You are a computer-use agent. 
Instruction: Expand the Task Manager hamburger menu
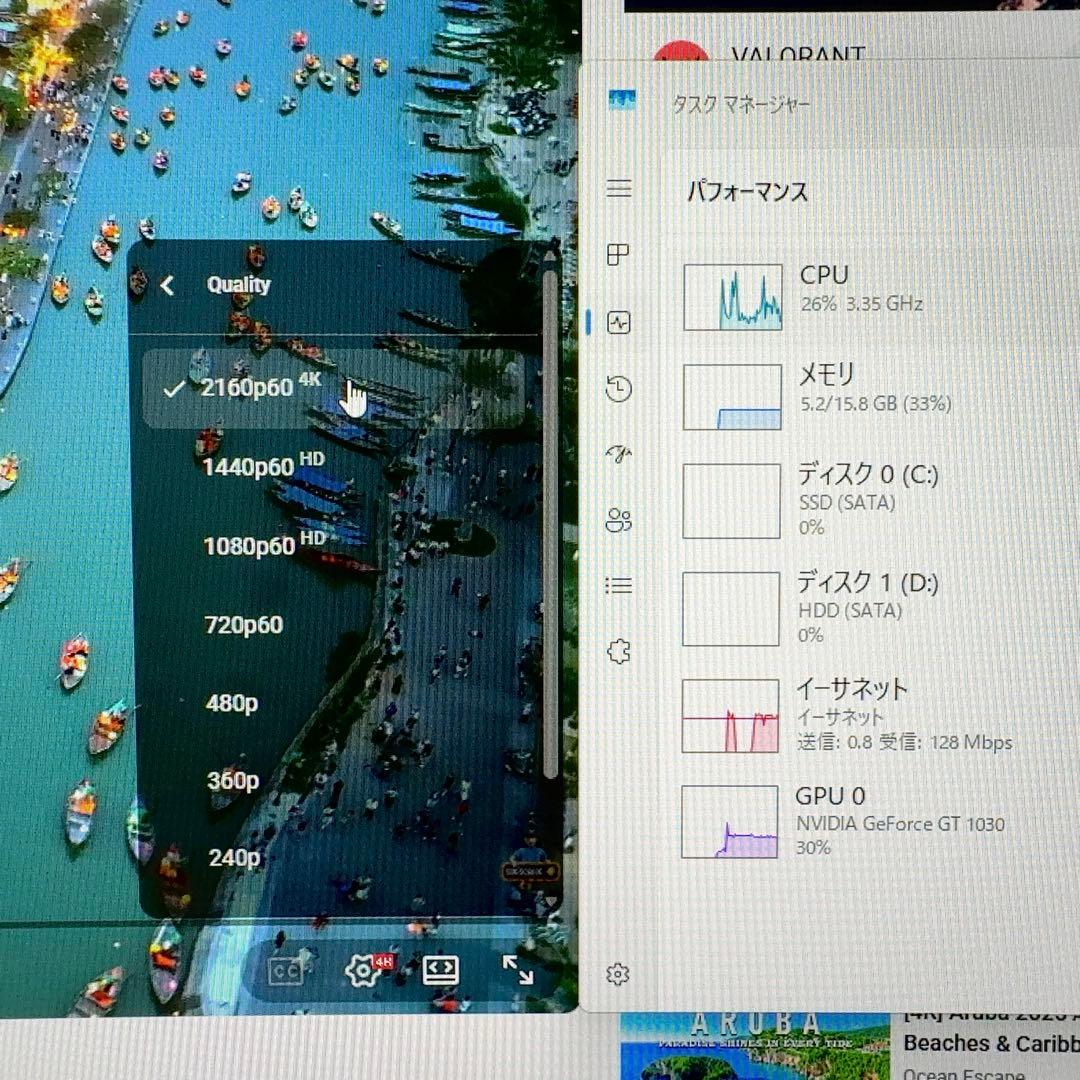(620, 190)
